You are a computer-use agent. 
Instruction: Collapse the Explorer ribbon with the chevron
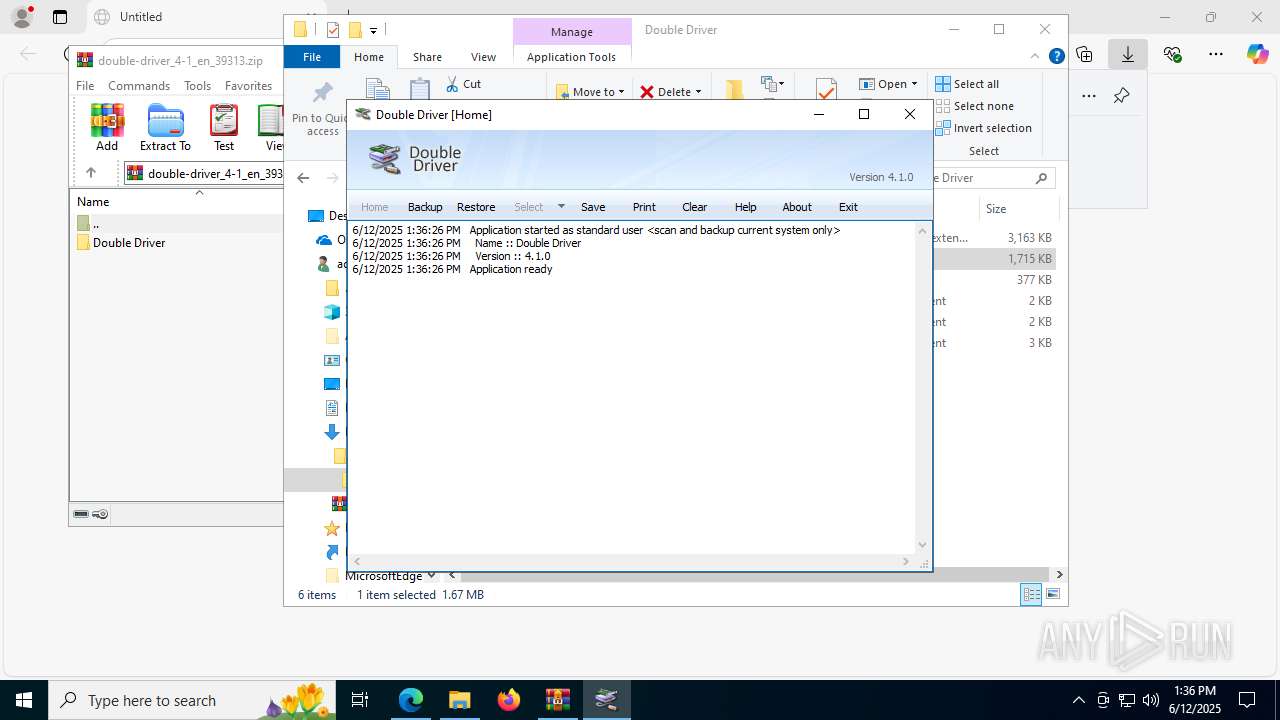point(1036,57)
